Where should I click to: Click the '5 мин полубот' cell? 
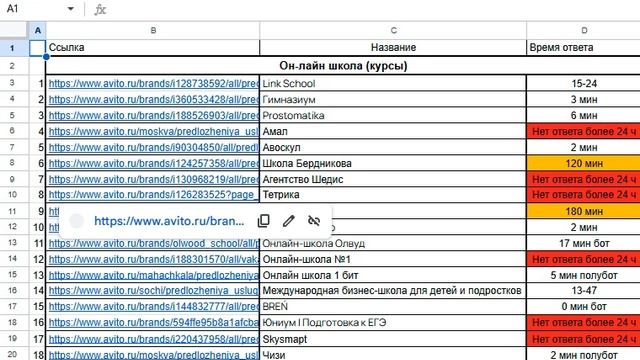click(584, 275)
